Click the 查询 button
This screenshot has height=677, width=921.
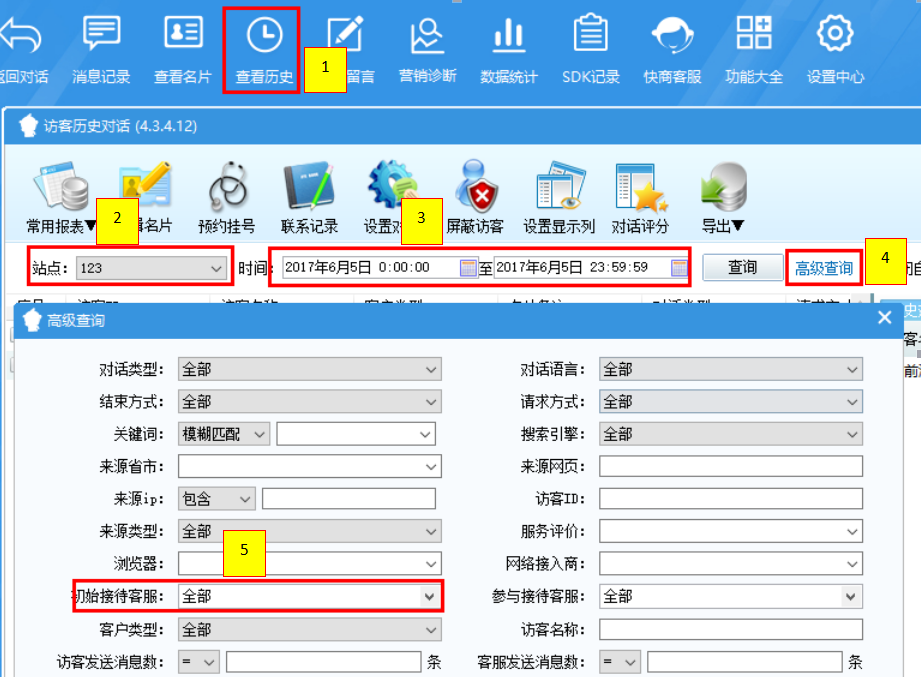[742, 267]
